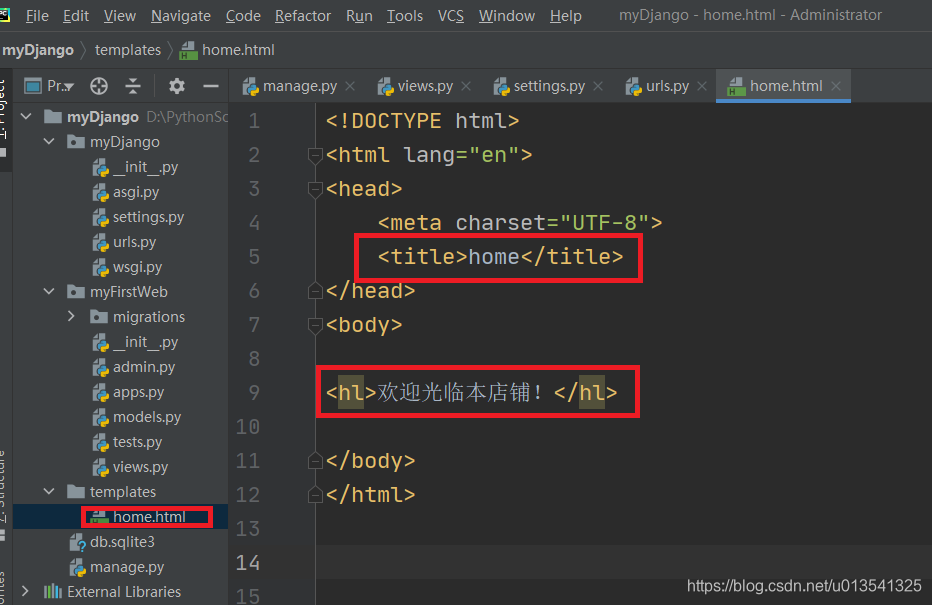Open the VCS menu
This screenshot has height=605, width=932.
[x=451, y=16]
